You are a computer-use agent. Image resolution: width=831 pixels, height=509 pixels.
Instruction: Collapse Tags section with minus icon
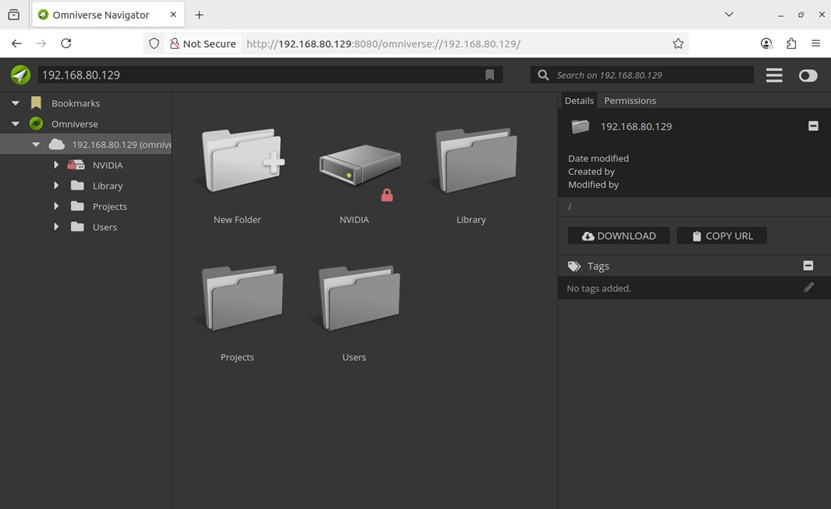pos(808,266)
